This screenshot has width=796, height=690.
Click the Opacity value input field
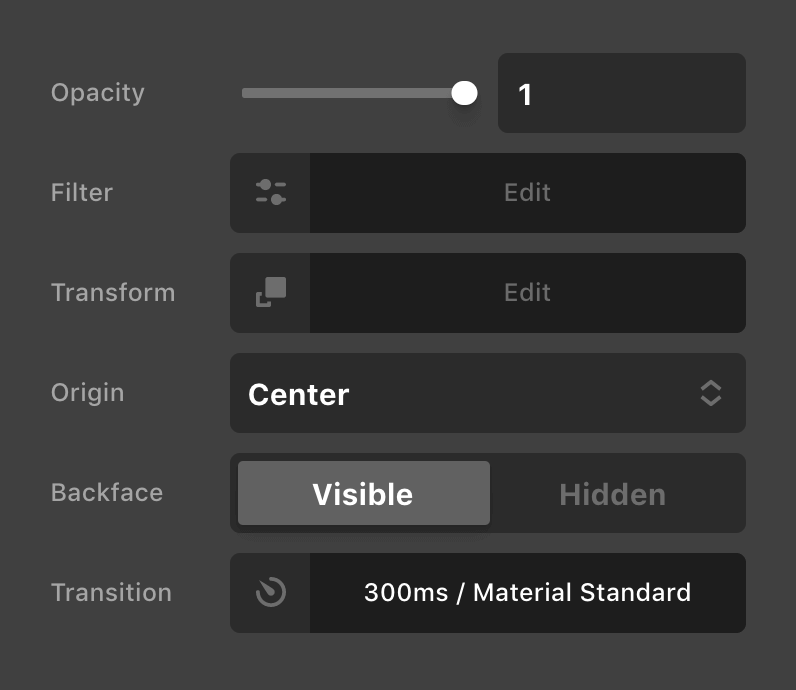point(621,93)
